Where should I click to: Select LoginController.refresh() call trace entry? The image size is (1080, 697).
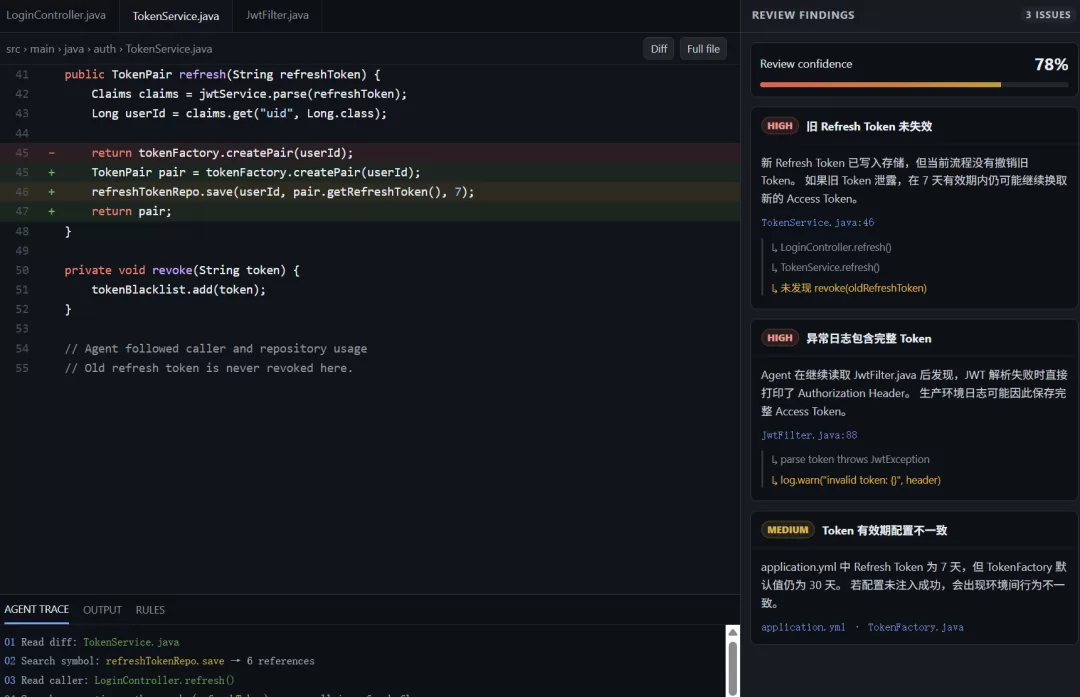pos(831,247)
